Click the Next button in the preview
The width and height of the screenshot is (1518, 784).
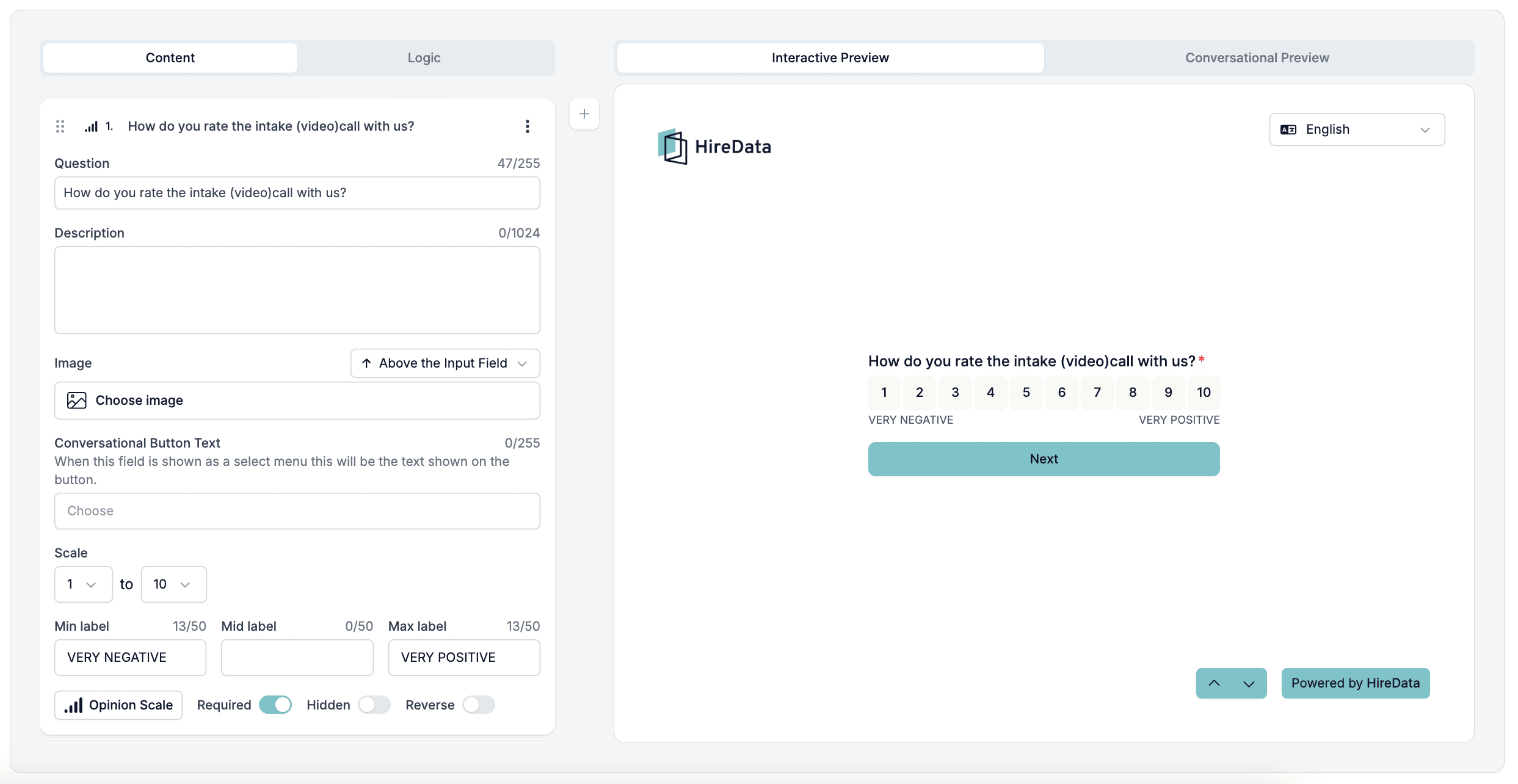pos(1044,459)
